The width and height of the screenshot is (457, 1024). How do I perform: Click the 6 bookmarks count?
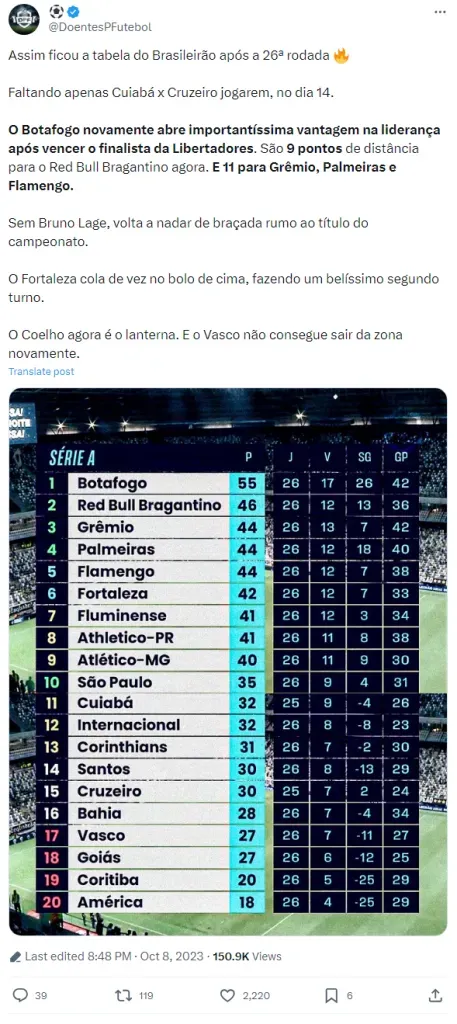coord(349,996)
